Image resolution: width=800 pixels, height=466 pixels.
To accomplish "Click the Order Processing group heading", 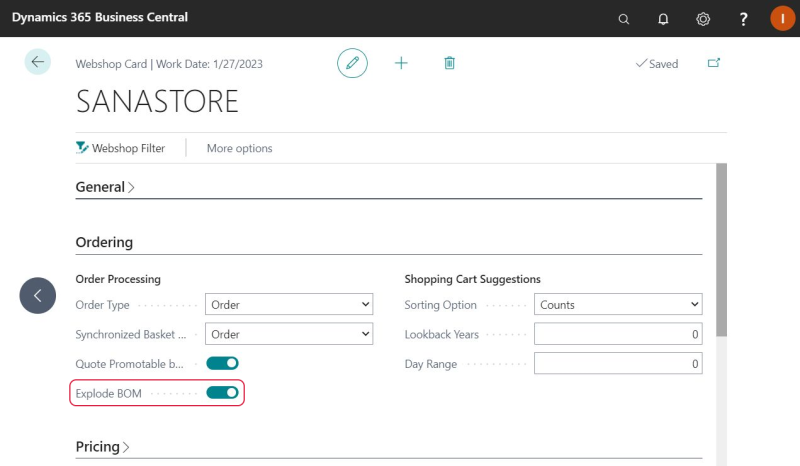I will pyautogui.click(x=118, y=279).
